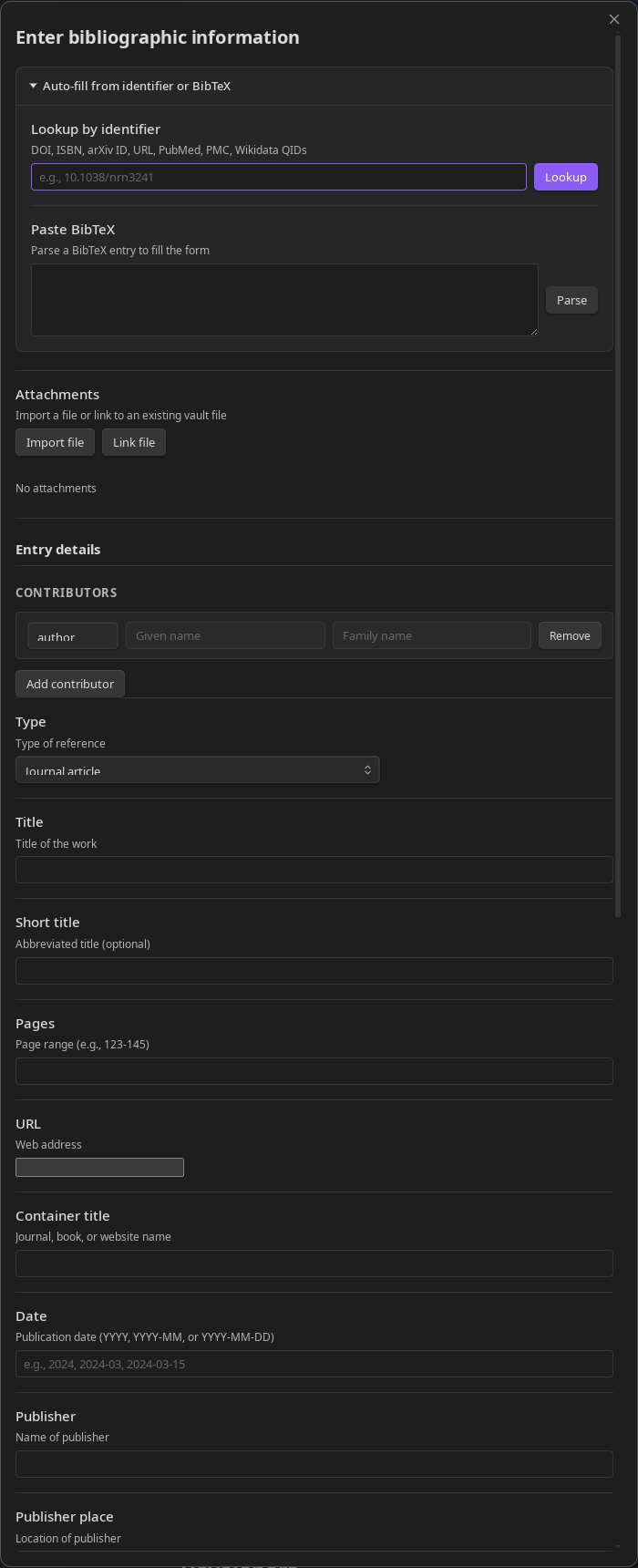This screenshot has width=638, height=1568.
Task: Focus the Given name field
Action: click(x=225, y=635)
